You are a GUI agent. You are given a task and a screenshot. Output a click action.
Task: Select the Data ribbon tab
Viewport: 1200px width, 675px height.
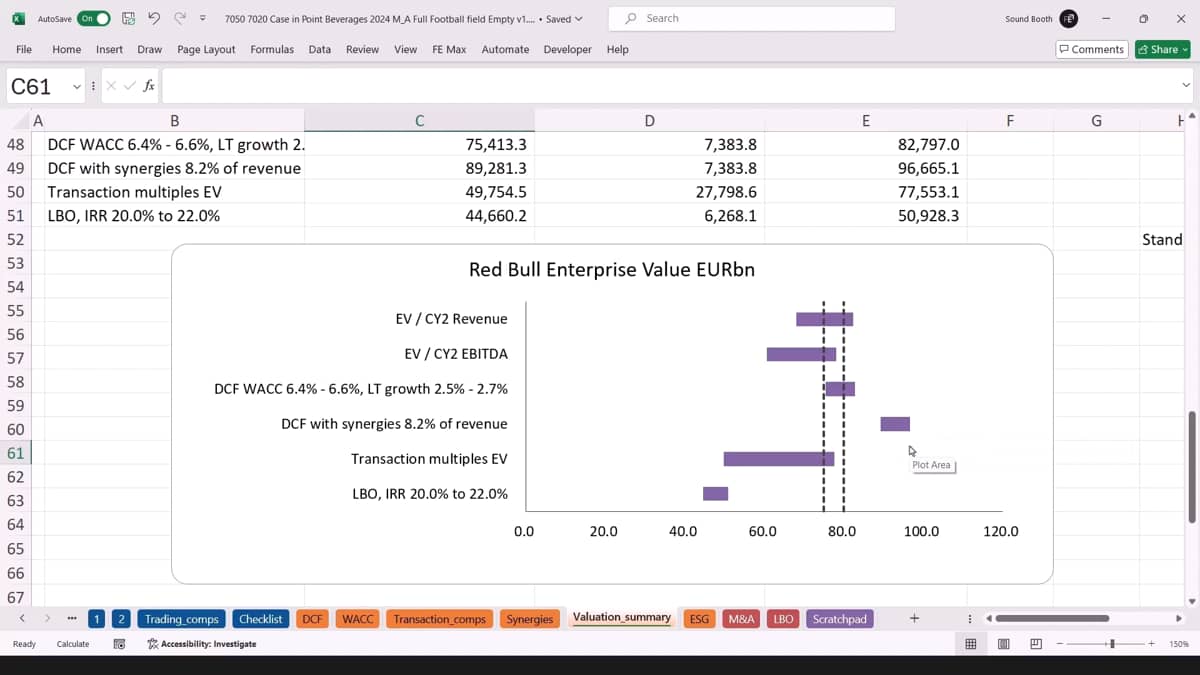pos(320,49)
